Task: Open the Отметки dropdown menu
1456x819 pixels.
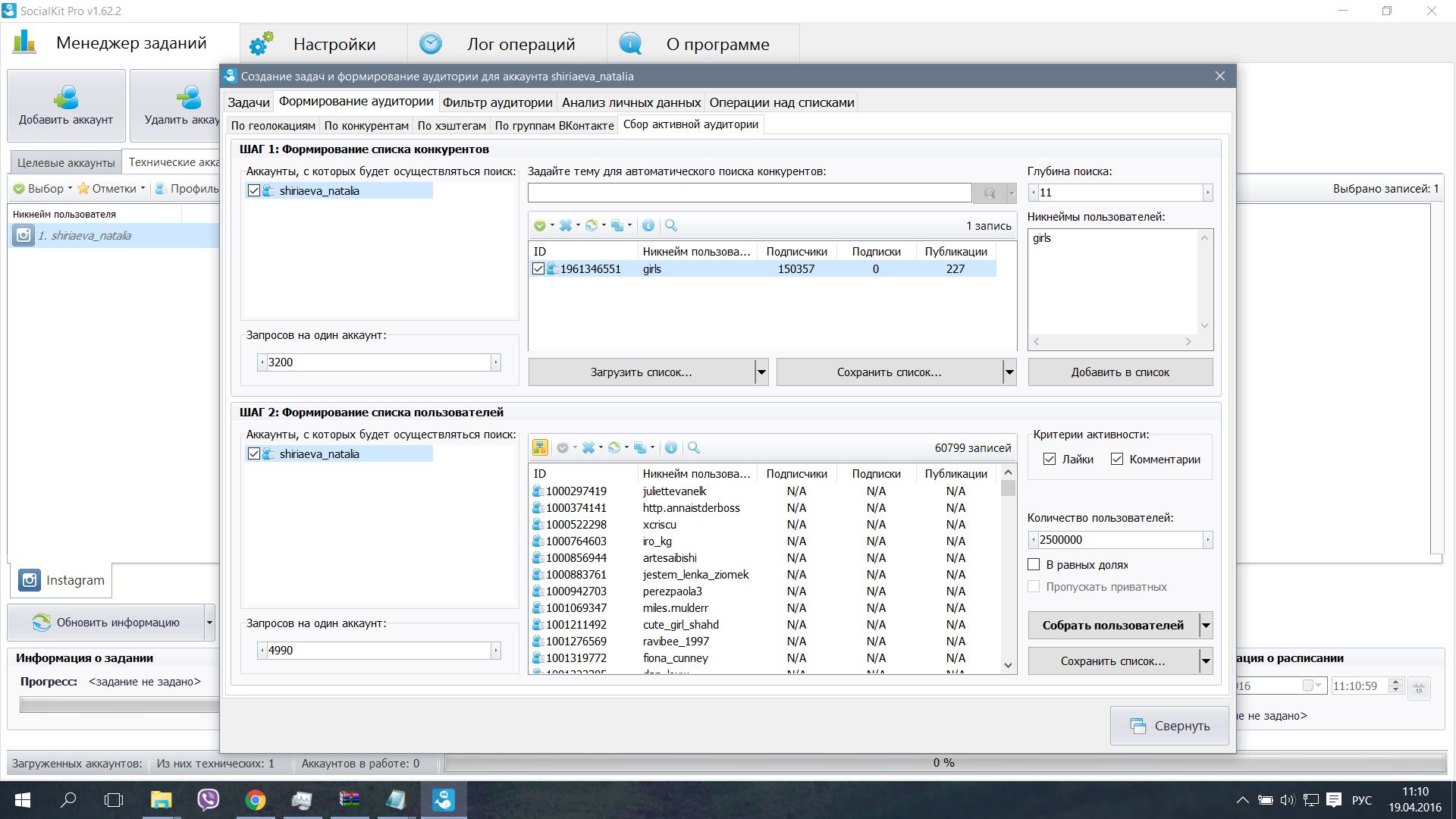Action: [x=111, y=188]
